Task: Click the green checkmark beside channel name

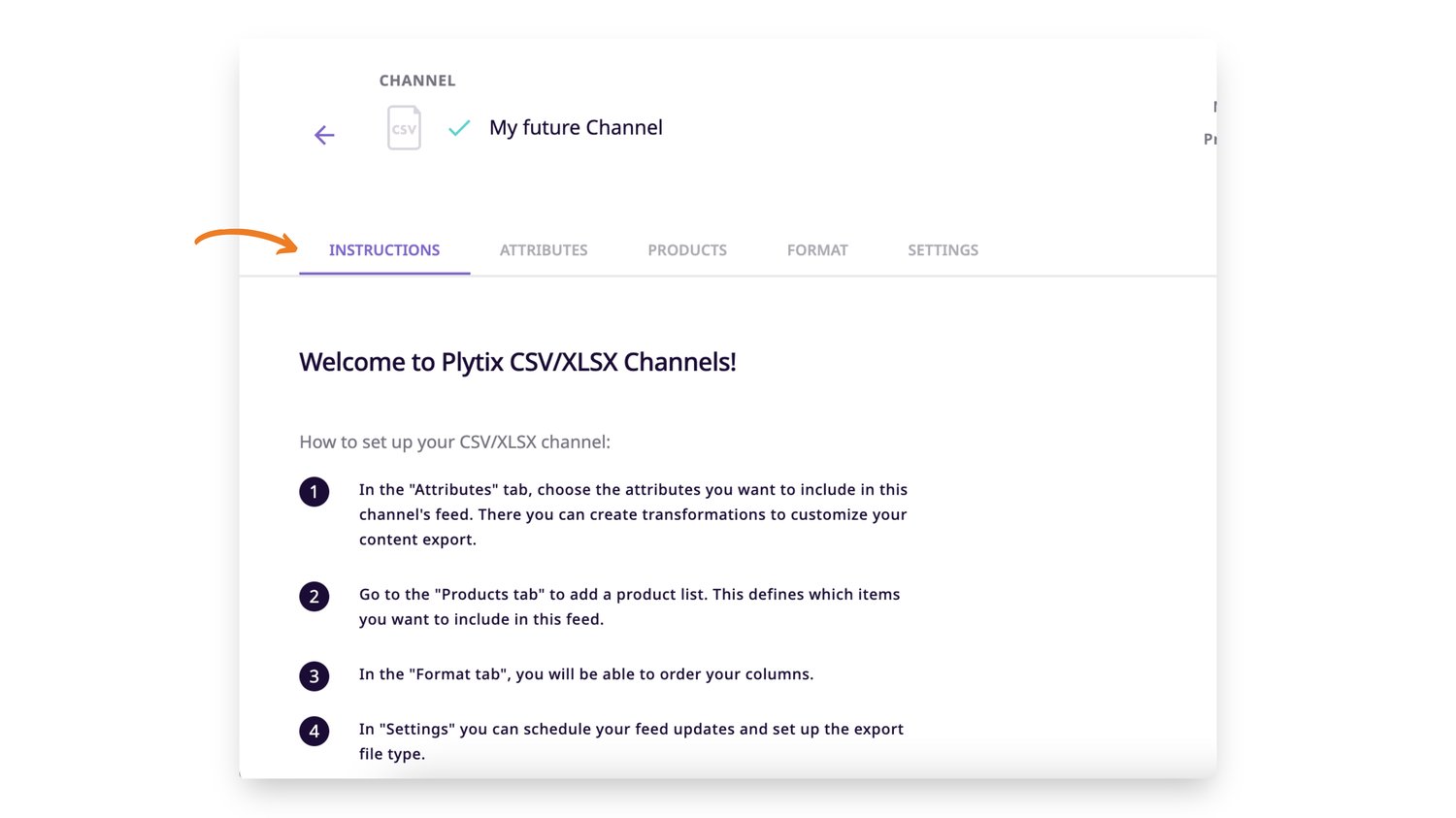Action: 458,127
